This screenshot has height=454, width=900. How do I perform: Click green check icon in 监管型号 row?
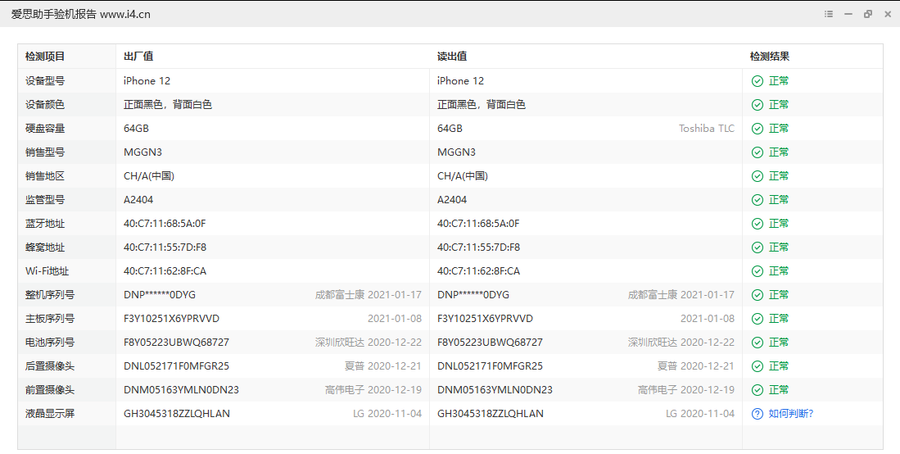[757, 200]
